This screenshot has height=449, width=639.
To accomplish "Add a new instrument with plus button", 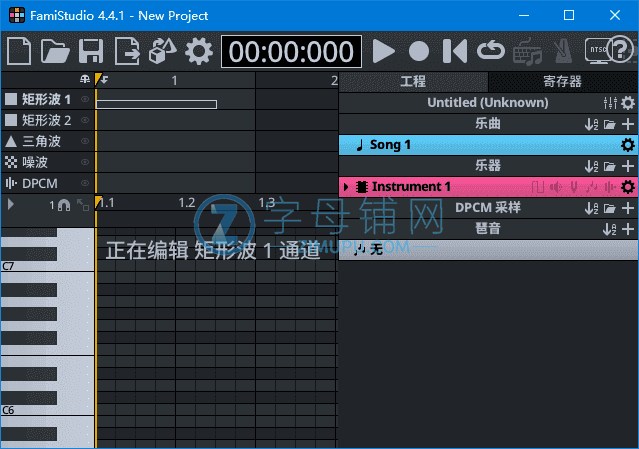I will (628, 166).
